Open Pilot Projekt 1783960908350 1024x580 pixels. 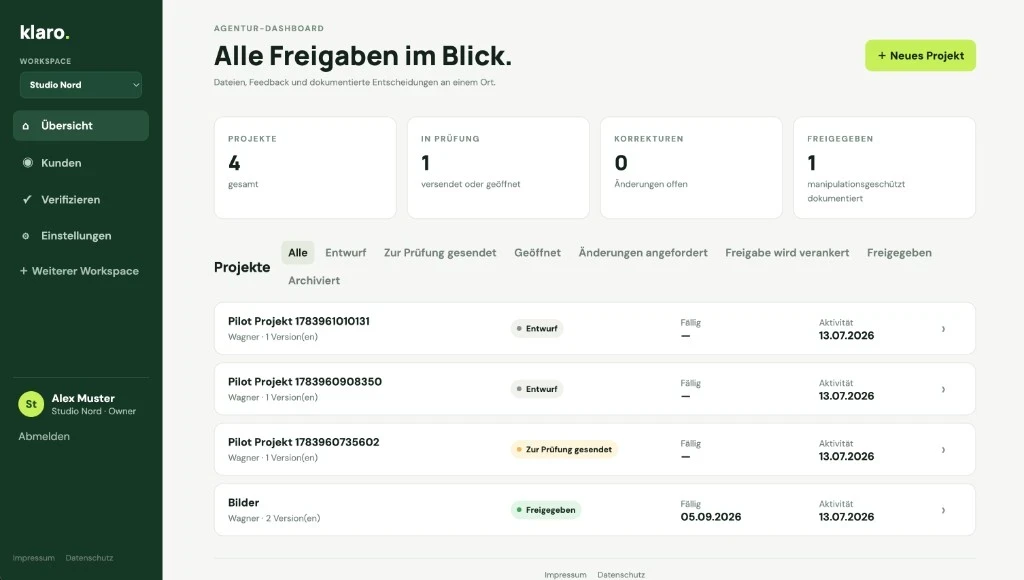(x=594, y=389)
